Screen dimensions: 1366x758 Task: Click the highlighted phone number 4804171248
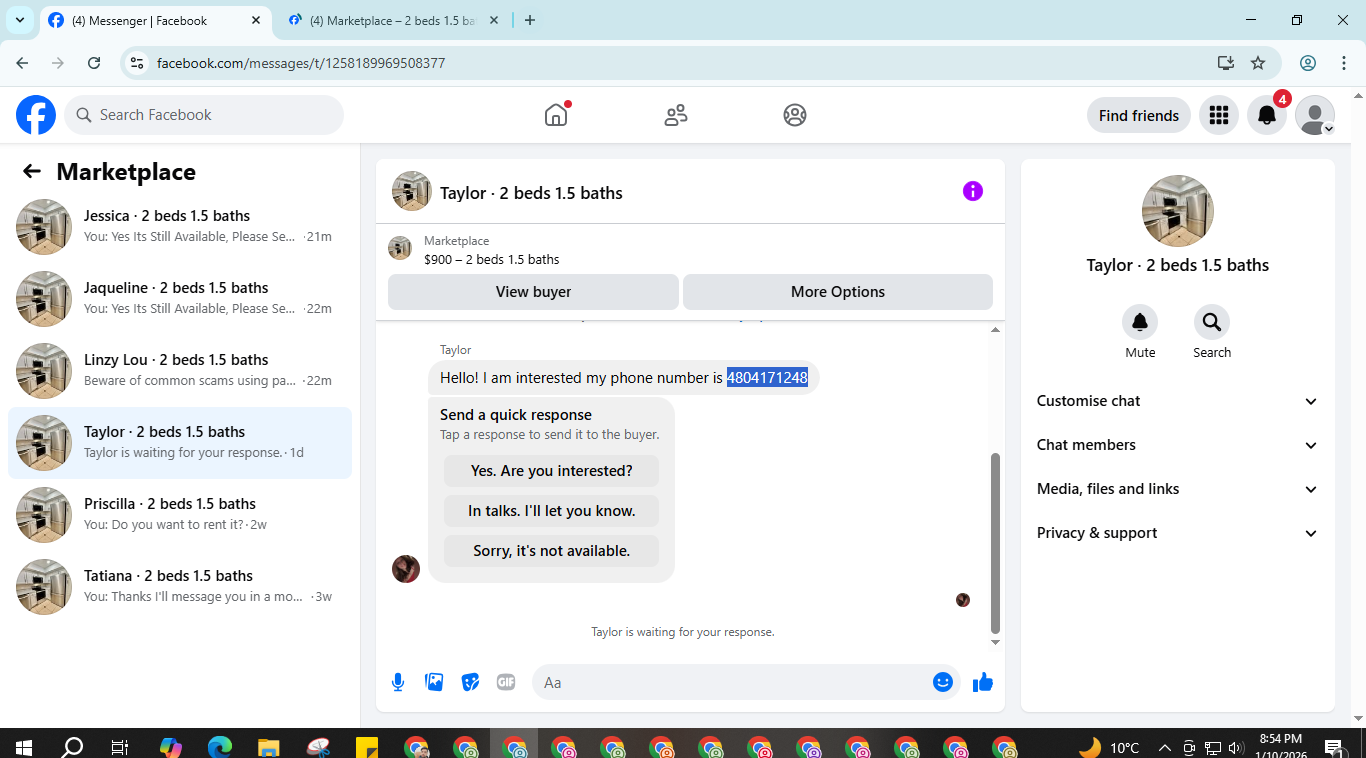click(767, 378)
